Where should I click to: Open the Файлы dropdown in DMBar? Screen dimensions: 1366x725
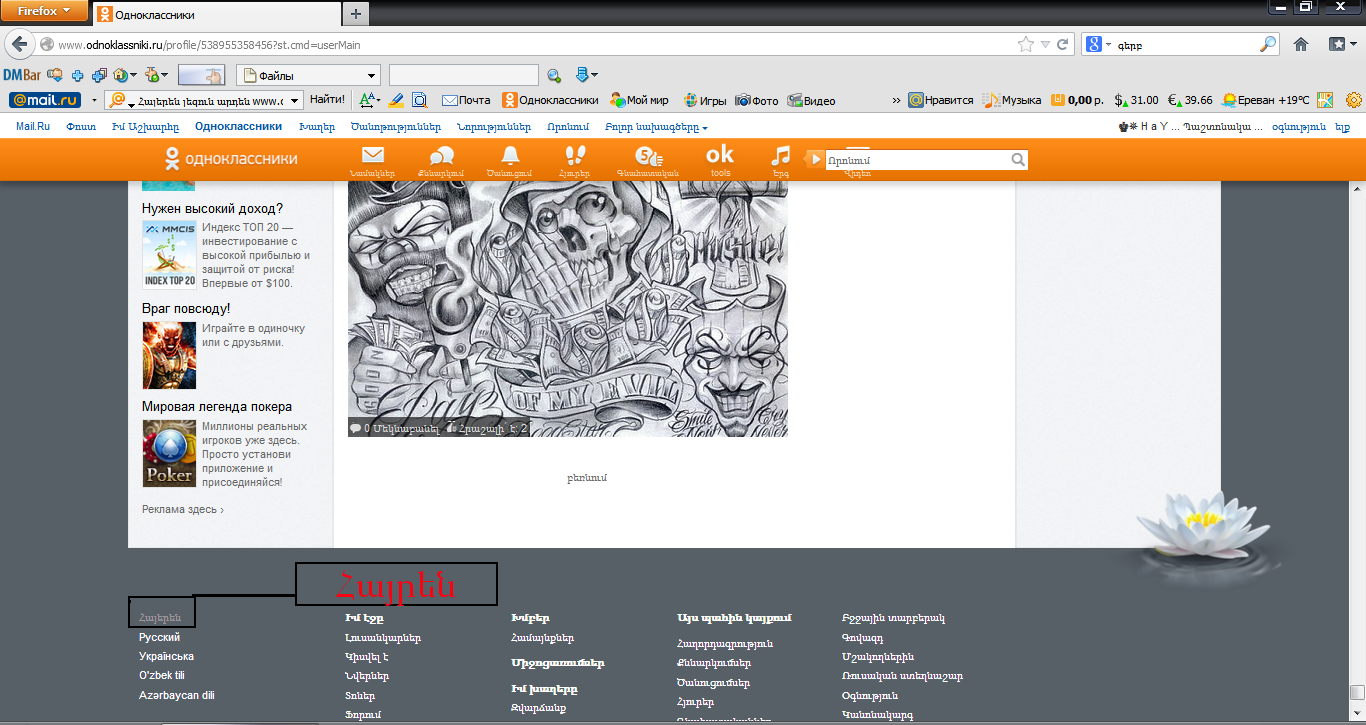pyautogui.click(x=308, y=75)
